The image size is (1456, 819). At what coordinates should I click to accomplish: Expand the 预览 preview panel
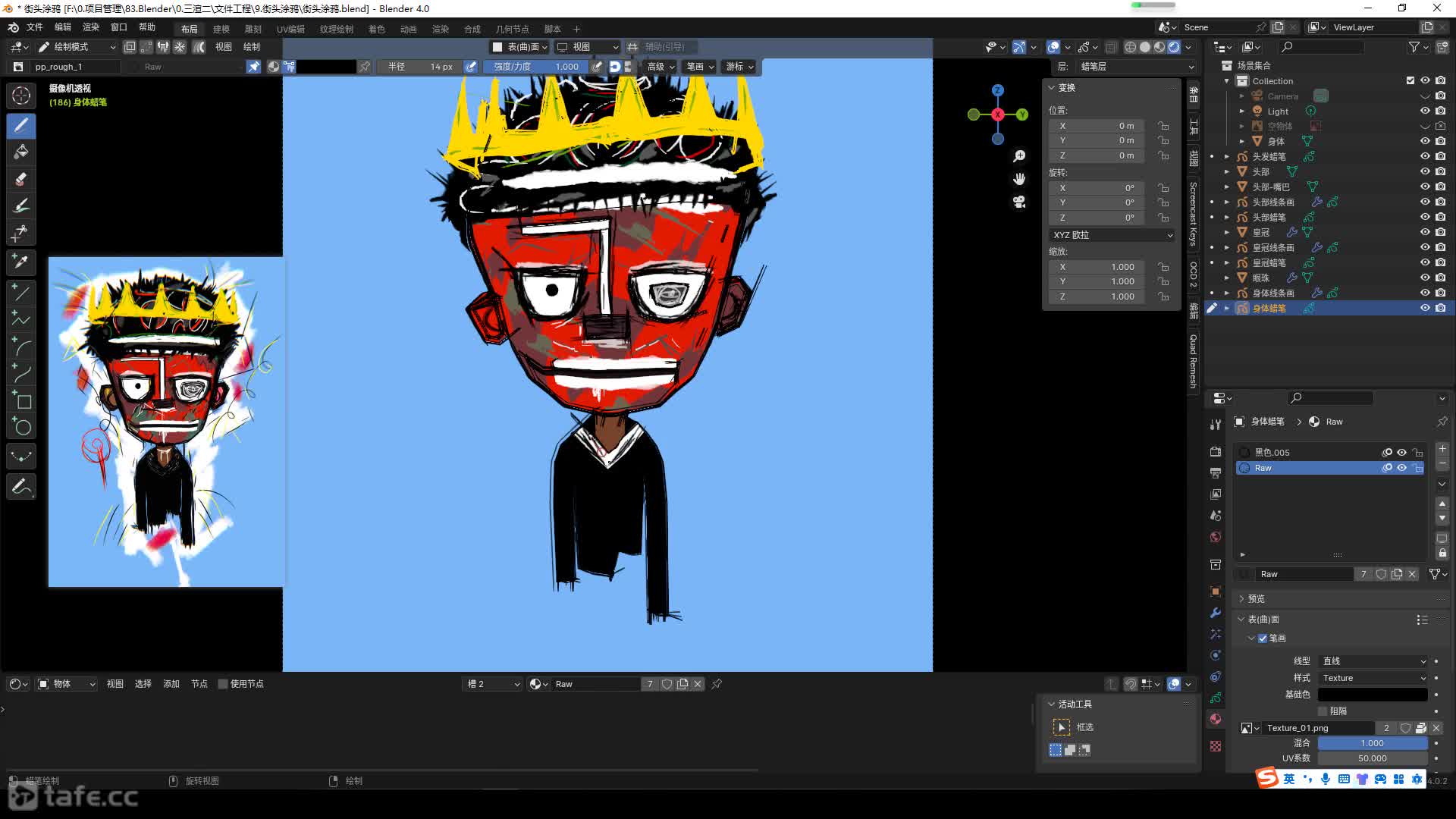coord(1256,599)
